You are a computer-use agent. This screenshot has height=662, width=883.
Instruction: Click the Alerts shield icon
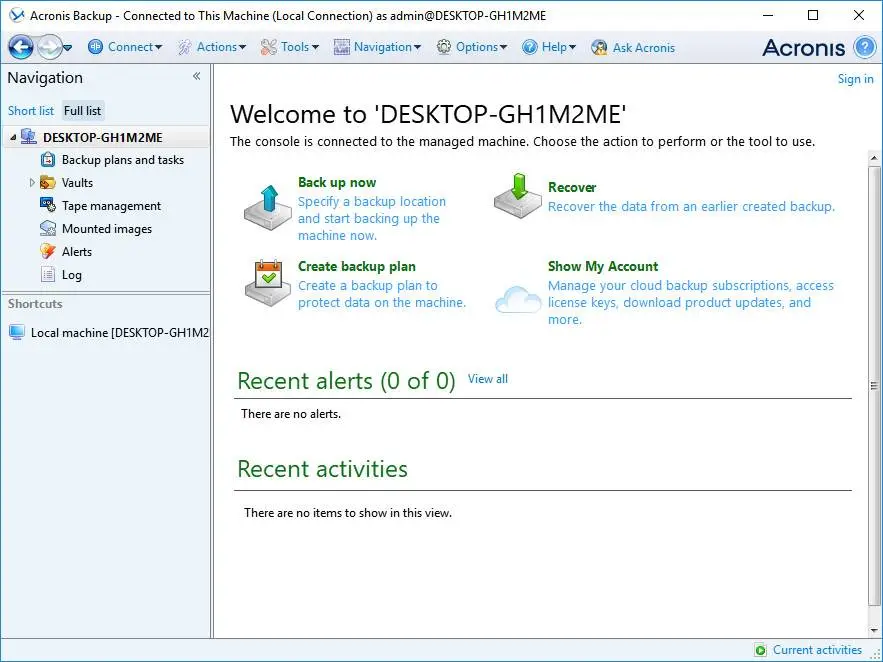[x=48, y=251]
